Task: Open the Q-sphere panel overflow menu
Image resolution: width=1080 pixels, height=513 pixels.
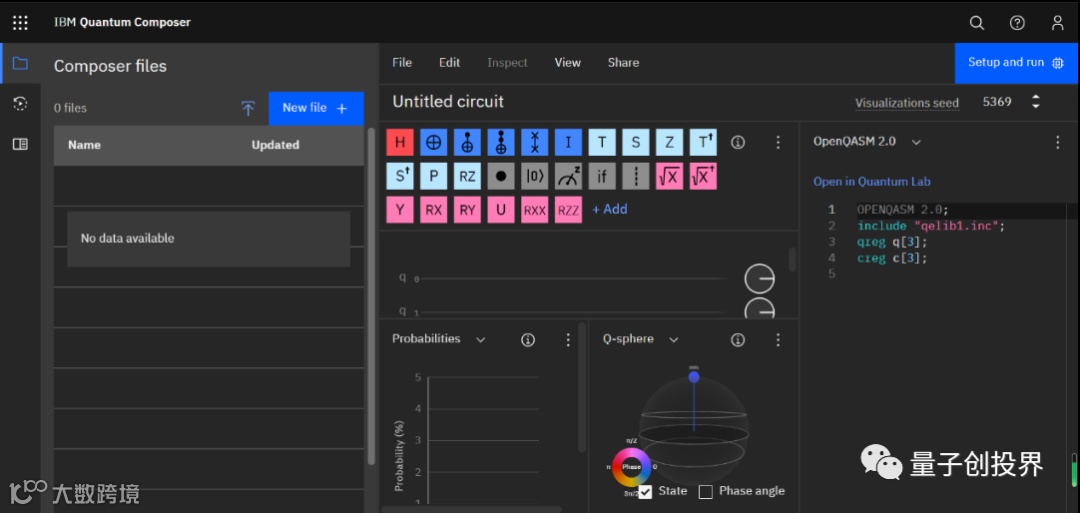Action: (x=778, y=340)
